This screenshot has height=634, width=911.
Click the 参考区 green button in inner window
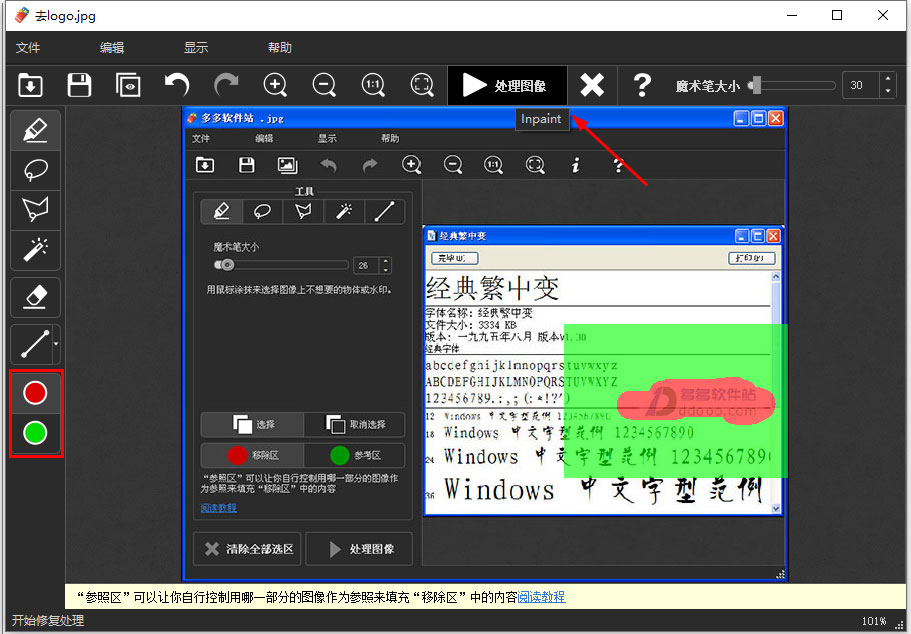354,456
